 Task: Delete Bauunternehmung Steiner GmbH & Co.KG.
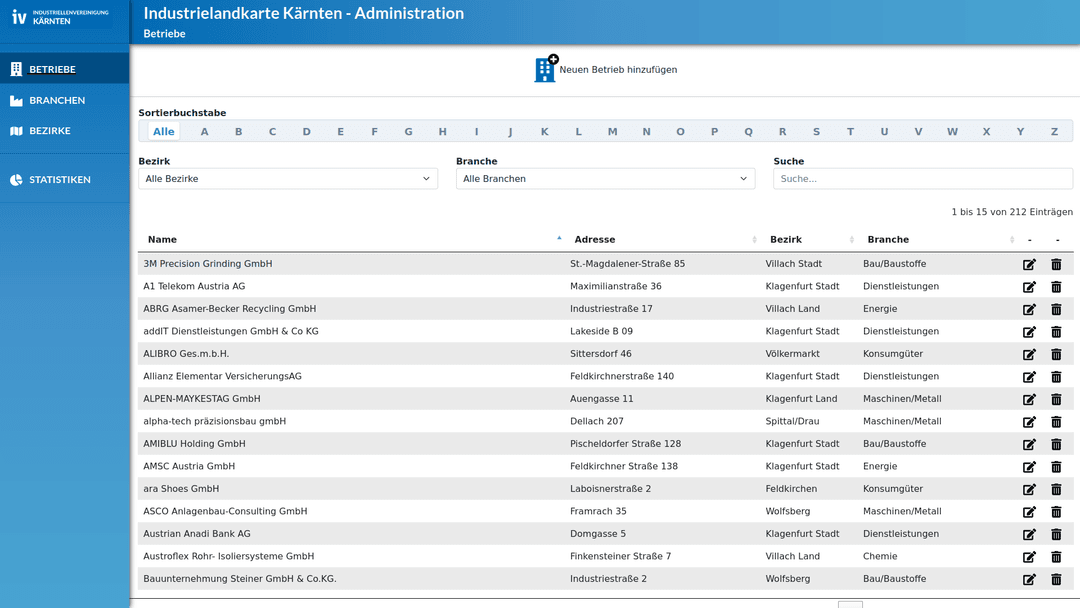[x=1056, y=579]
